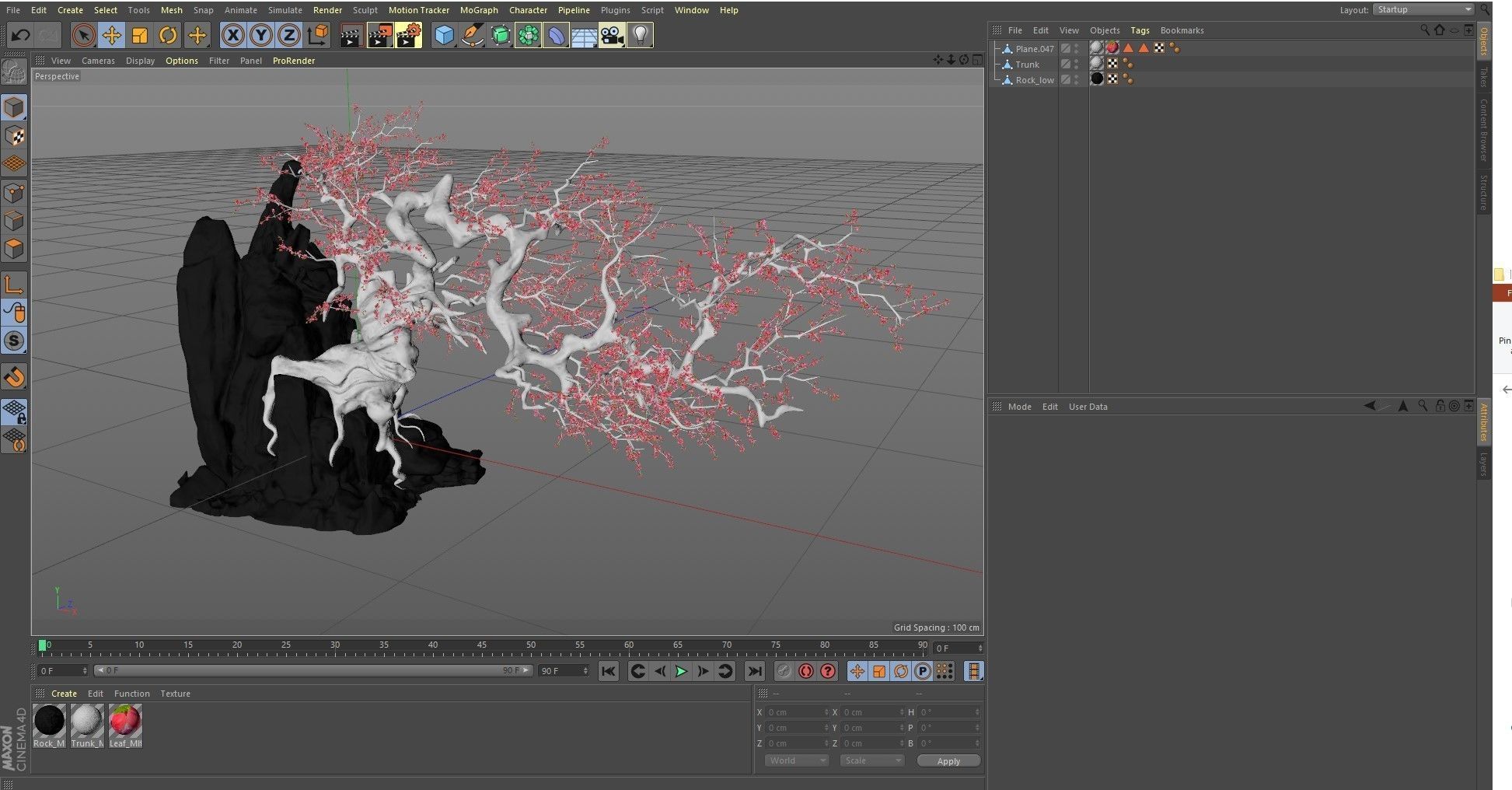Select the Spline Pen tool icon
This screenshot has height=790, width=1512.
[x=472, y=35]
